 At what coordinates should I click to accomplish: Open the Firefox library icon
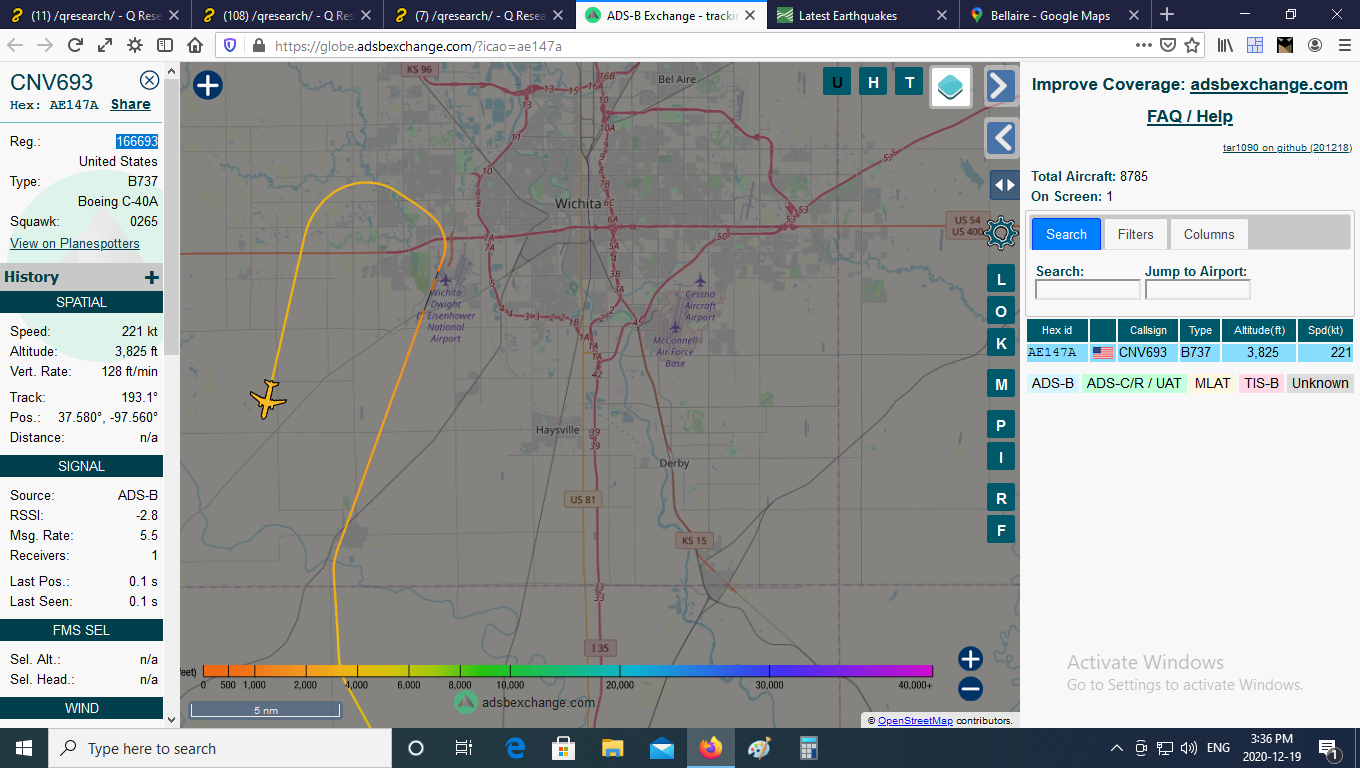(1226, 45)
